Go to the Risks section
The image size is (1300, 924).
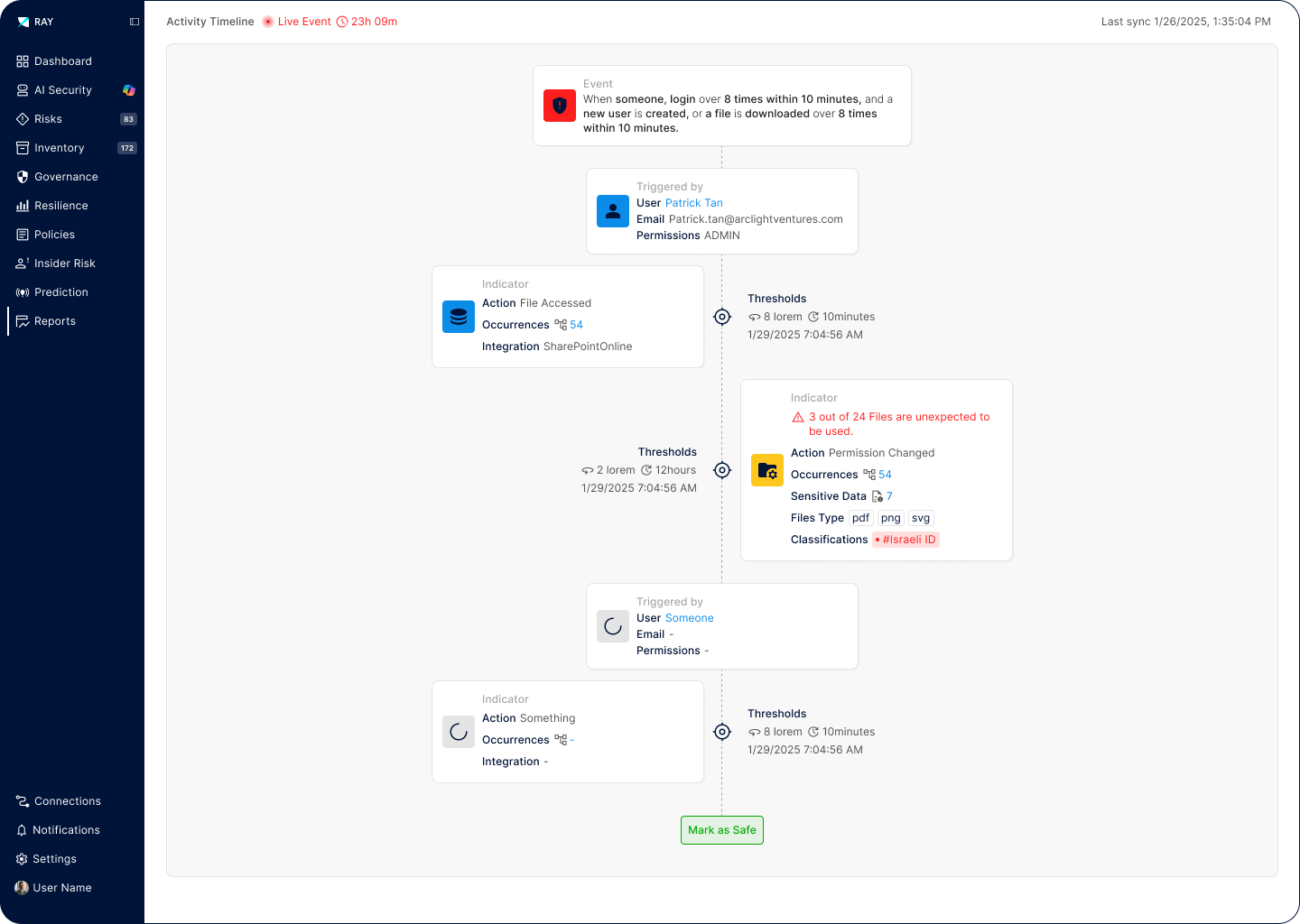(x=49, y=119)
